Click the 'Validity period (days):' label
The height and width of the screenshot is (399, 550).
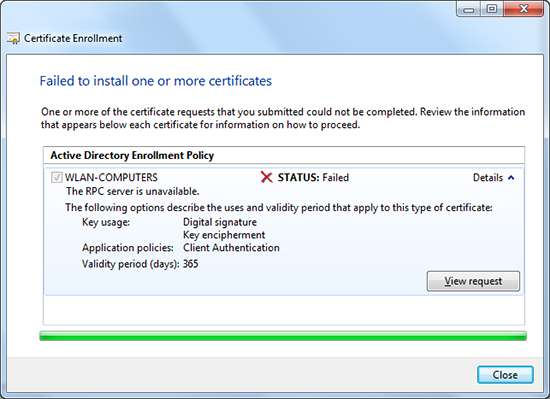click(x=131, y=264)
